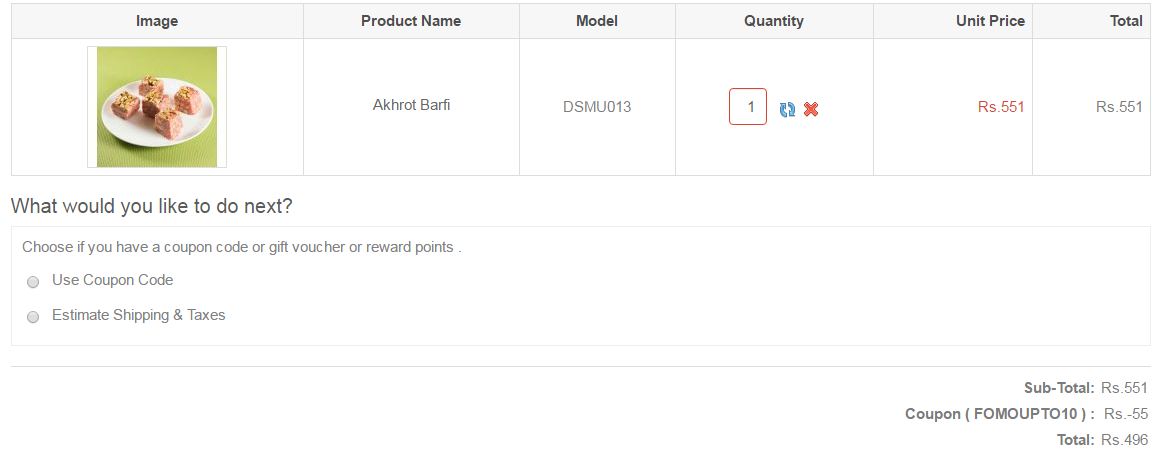Click the Image column header
Screen dimensions: 1157x454
(x=157, y=21)
